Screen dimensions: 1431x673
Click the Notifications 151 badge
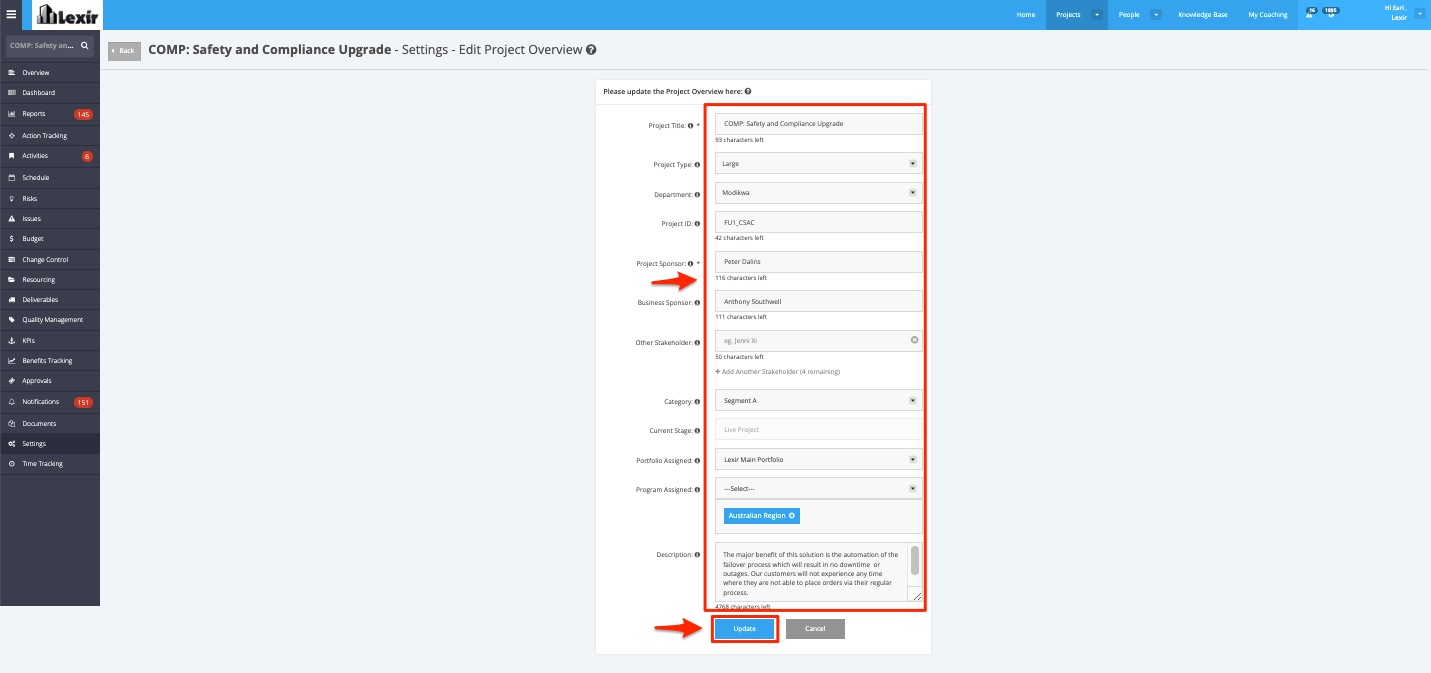[x=83, y=403]
